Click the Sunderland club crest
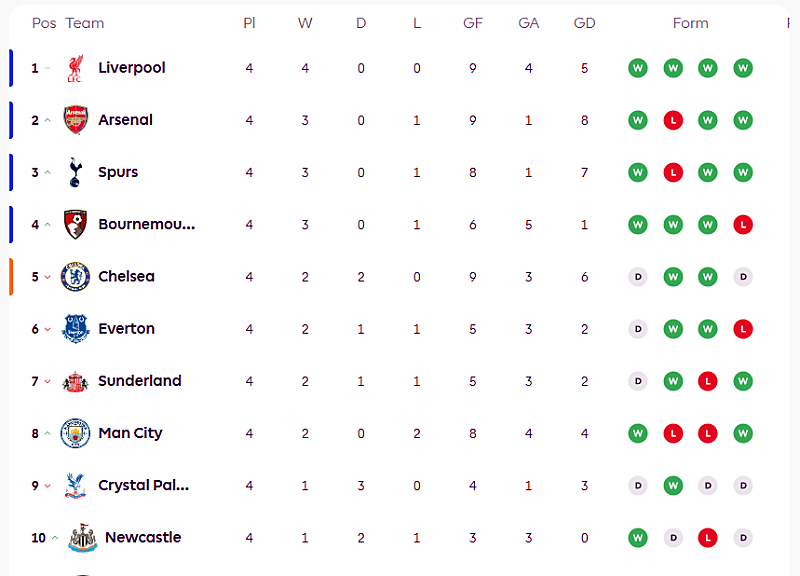800x576 pixels. [x=75, y=381]
